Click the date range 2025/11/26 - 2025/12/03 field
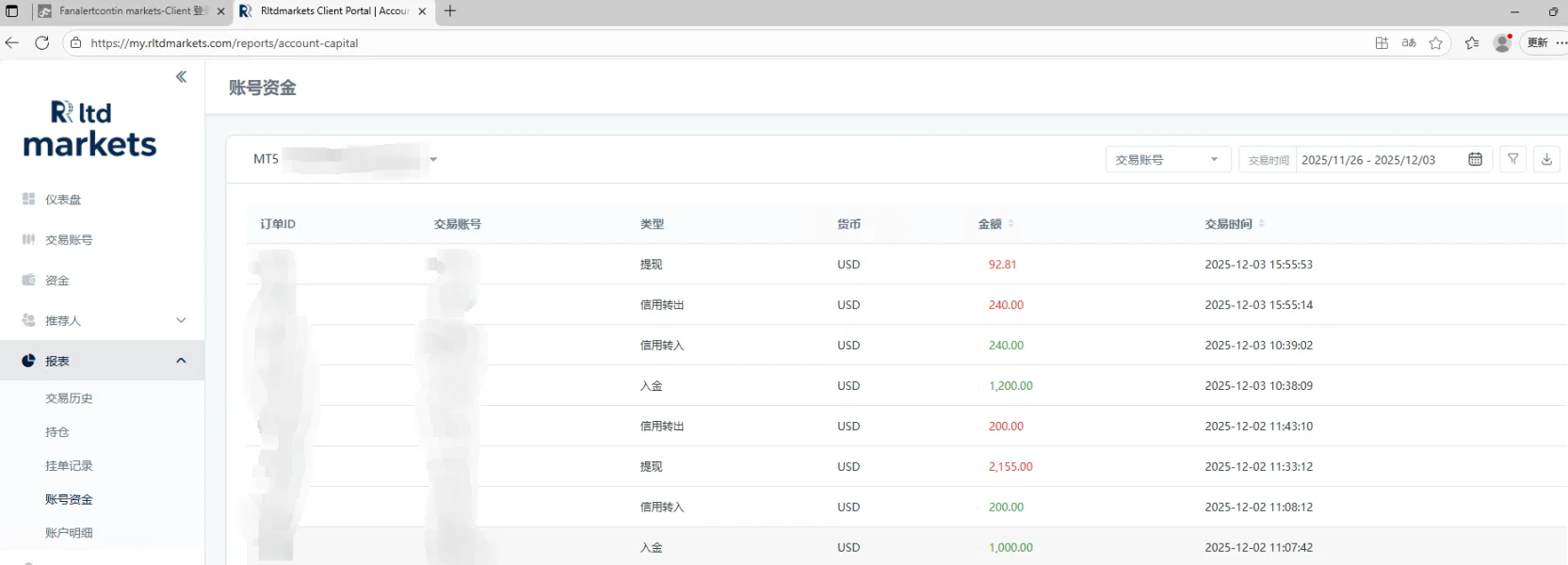 pos(1368,160)
